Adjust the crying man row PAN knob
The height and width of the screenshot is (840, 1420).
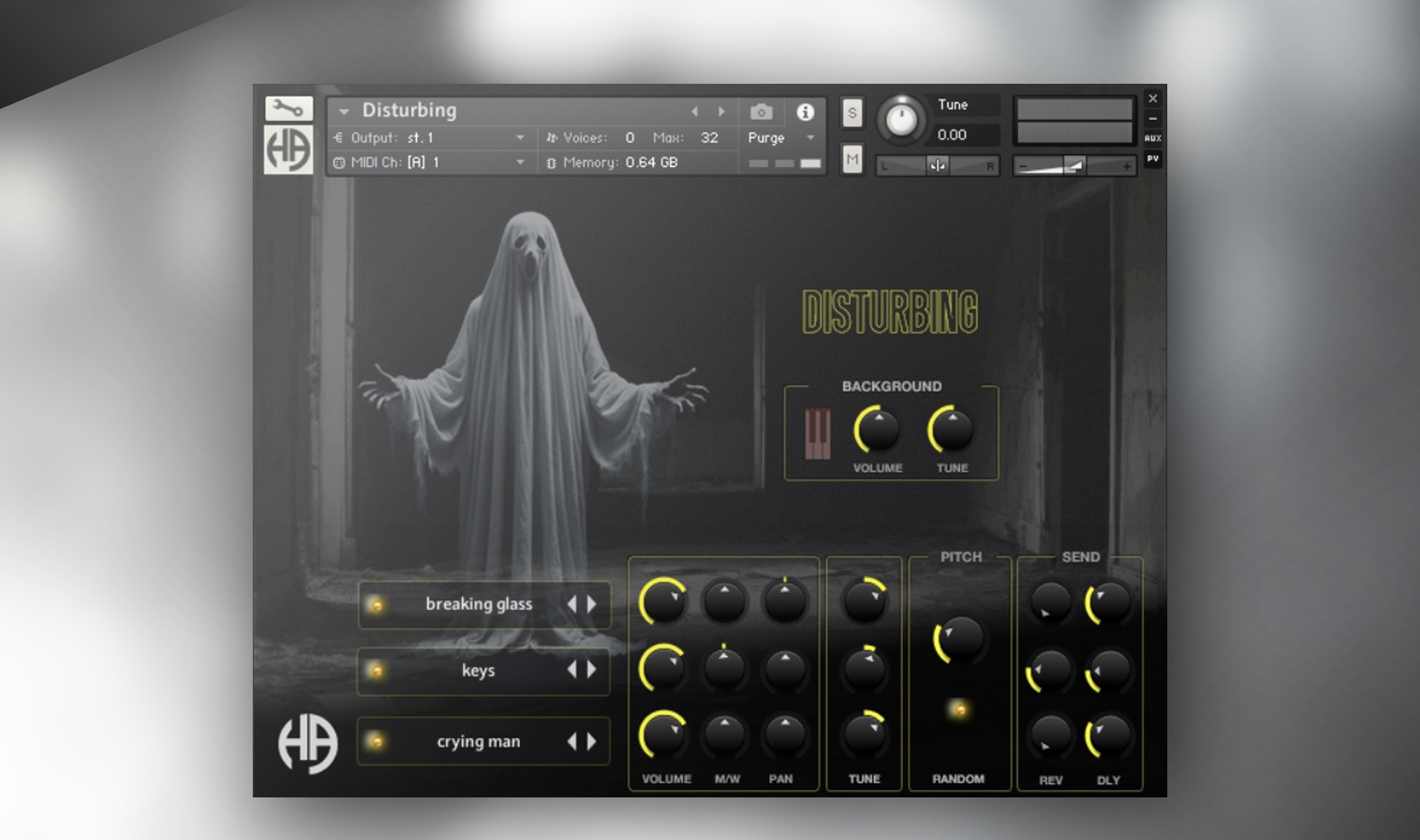click(x=785, y=735)
